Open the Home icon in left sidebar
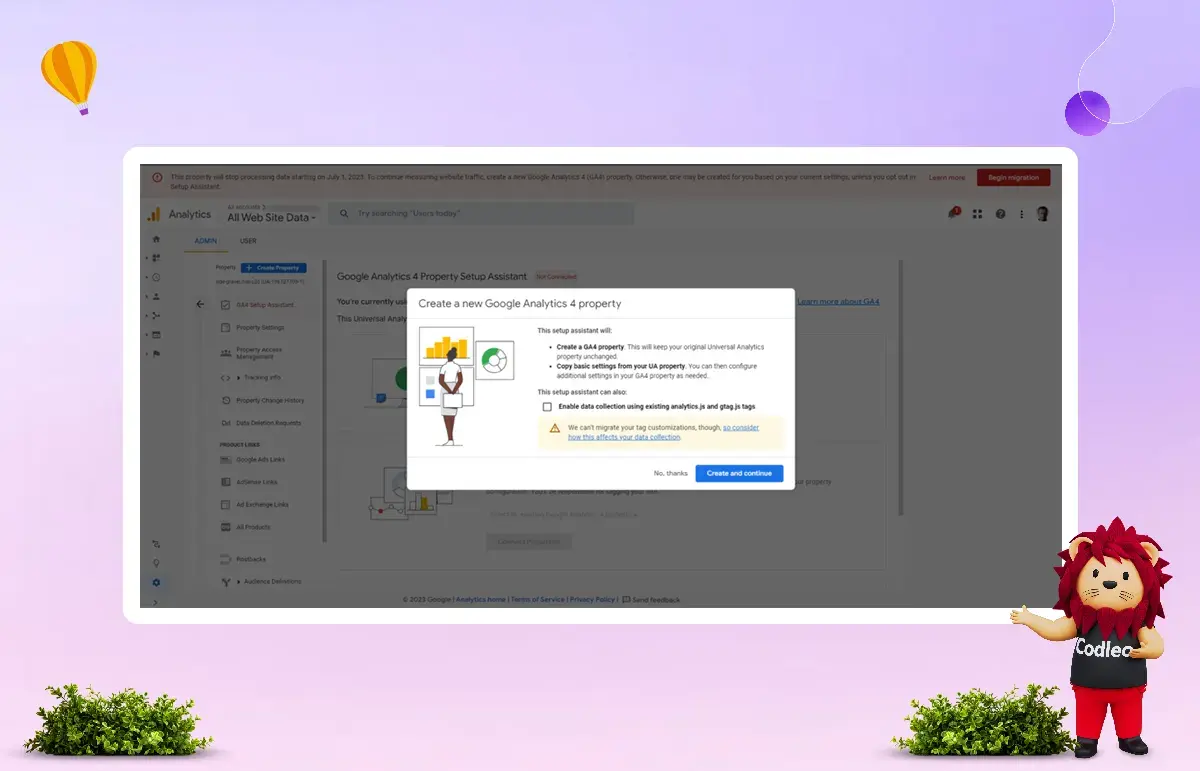Screen dimensions: 1200x771 point(156,239)
